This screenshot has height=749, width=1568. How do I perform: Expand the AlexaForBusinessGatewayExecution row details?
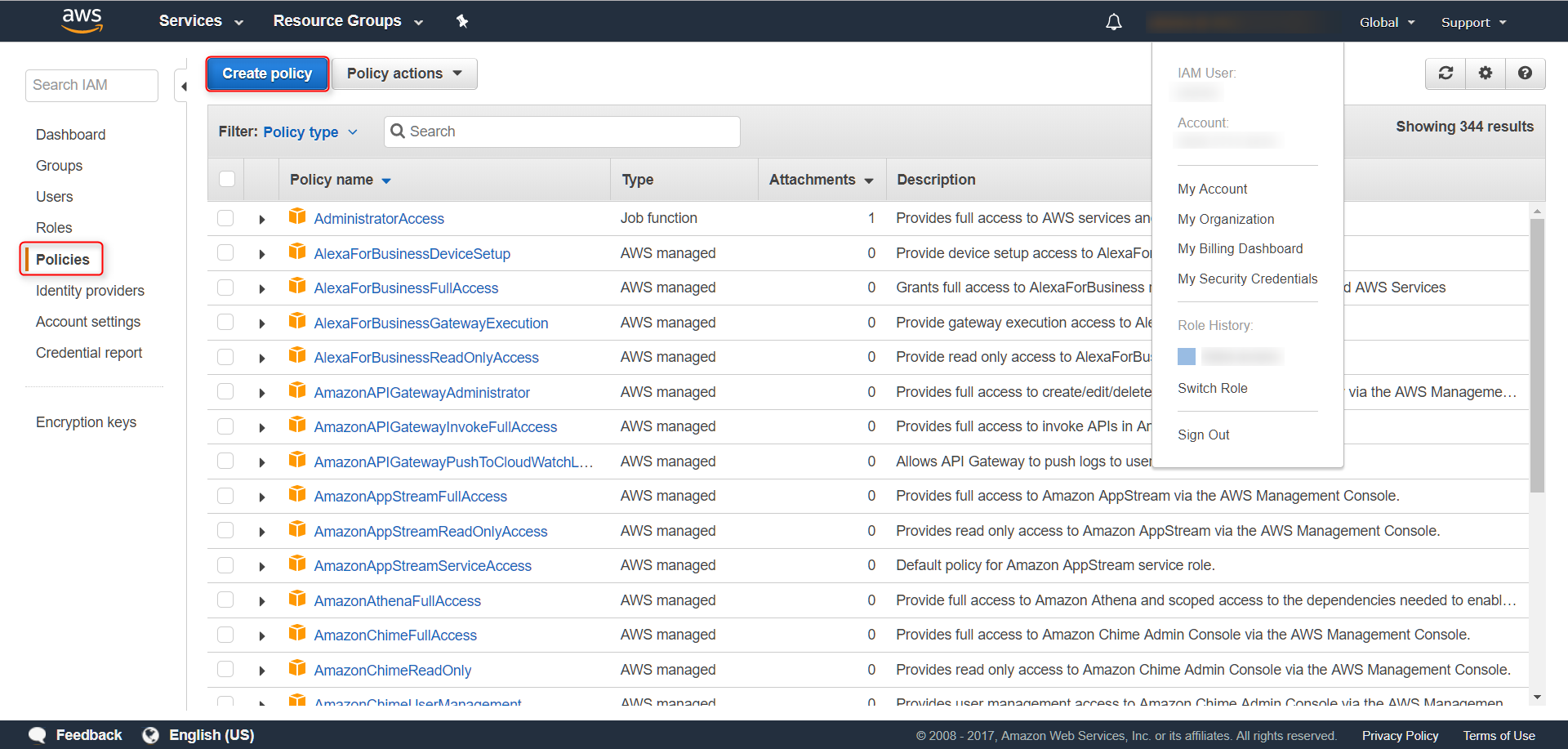pyautogui.click(x=262, y=323)
